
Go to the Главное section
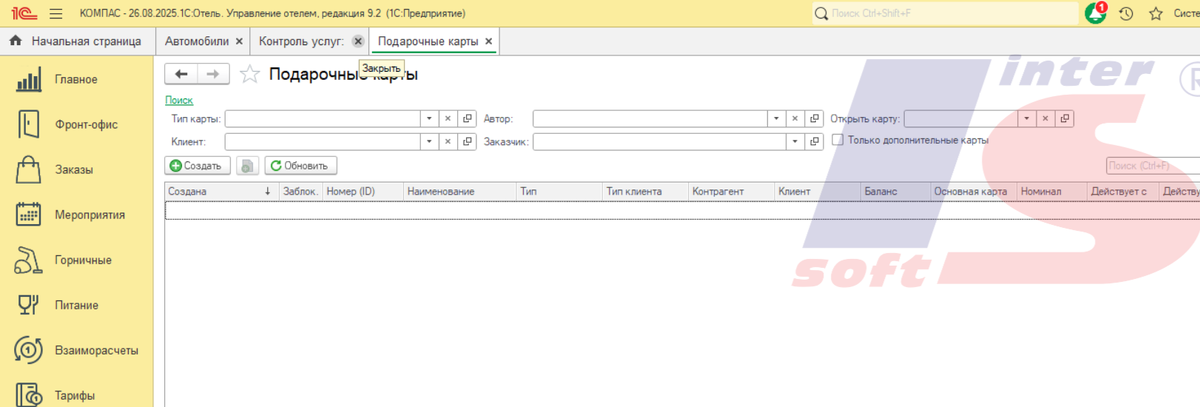pos(76,79)
